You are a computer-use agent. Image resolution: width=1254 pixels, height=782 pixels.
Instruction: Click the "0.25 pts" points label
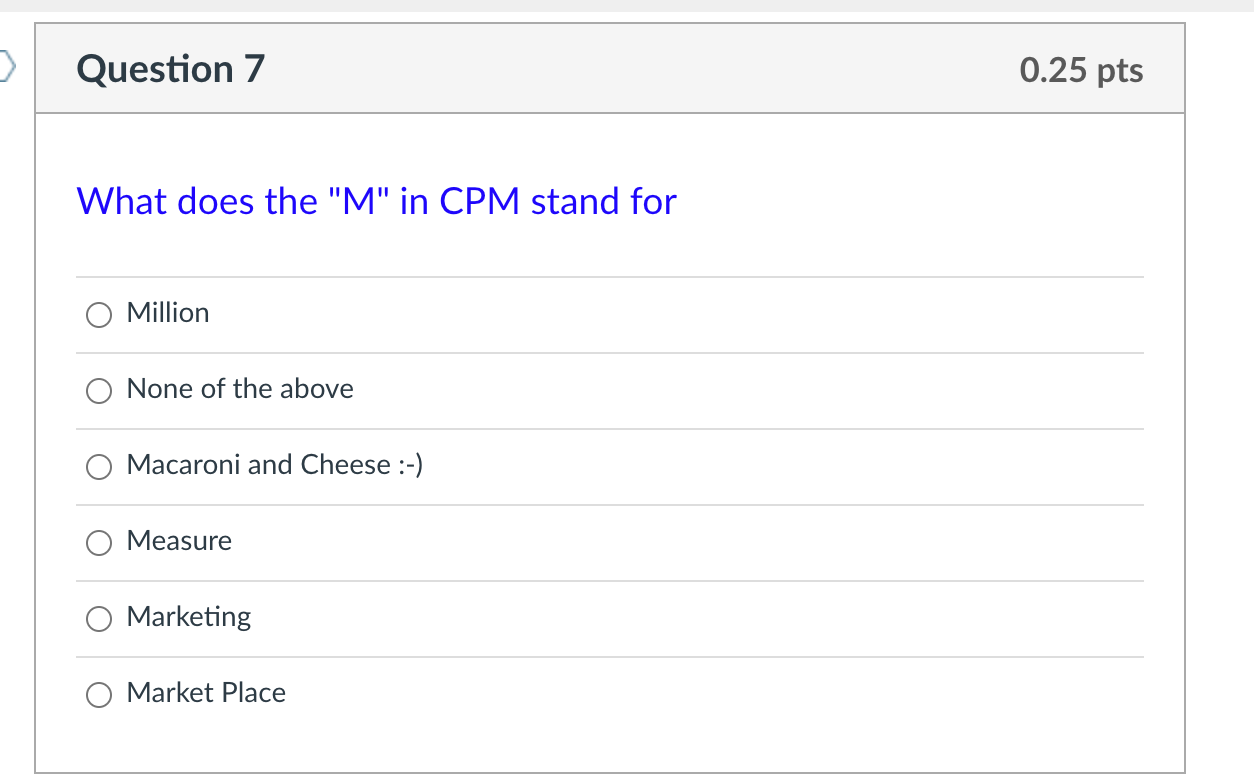(1082, 70)
